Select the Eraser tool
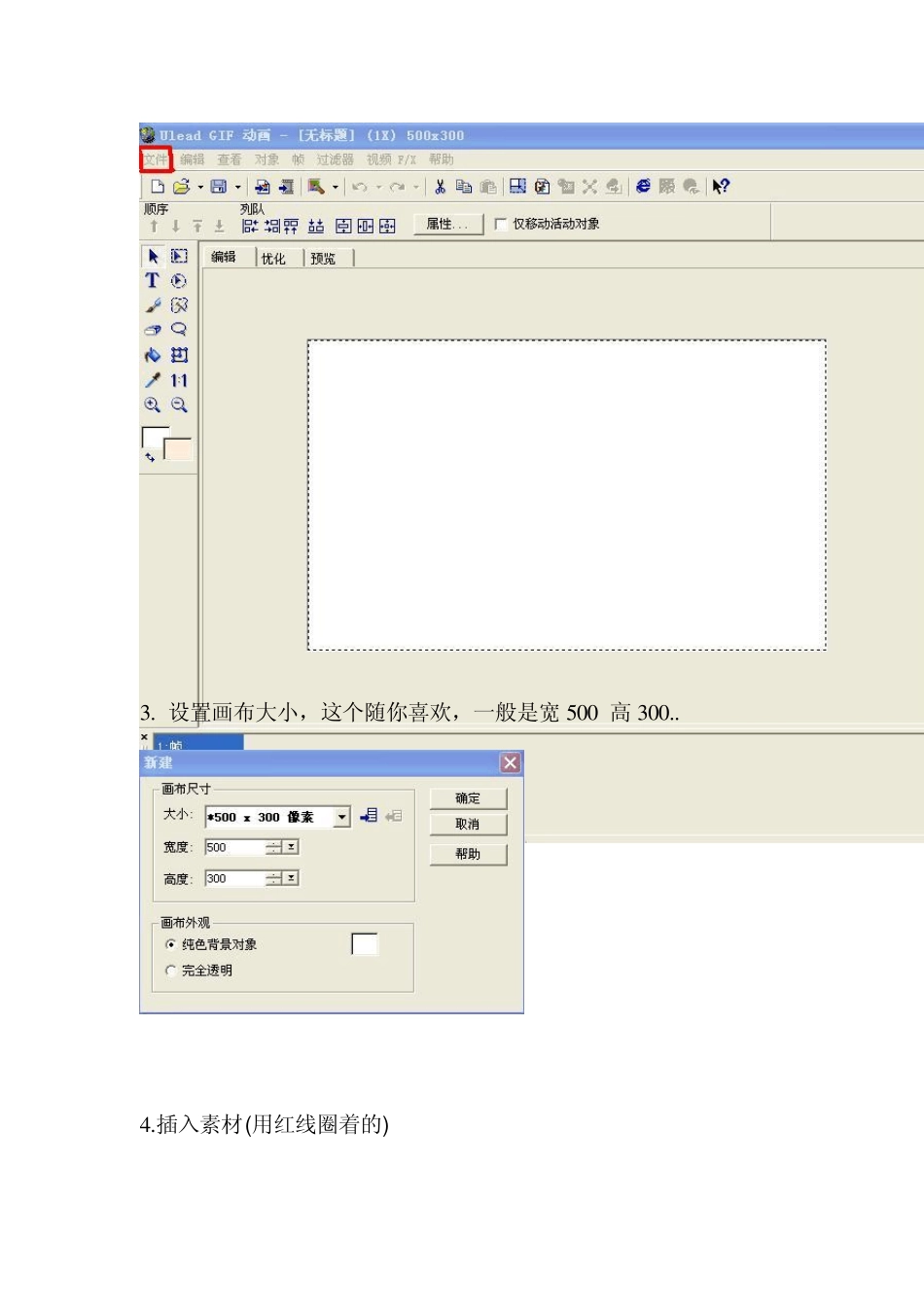924x1307 pixels. [x=153, y=330]
